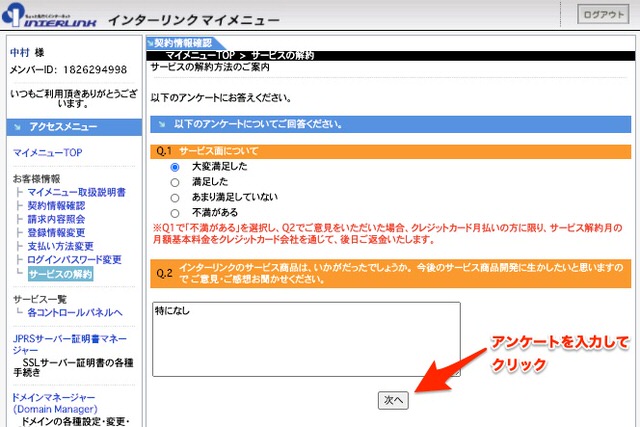The image size is (640, 427).
Task: Choose the 不満がある radio option
Action: click(x=175, y=213)
